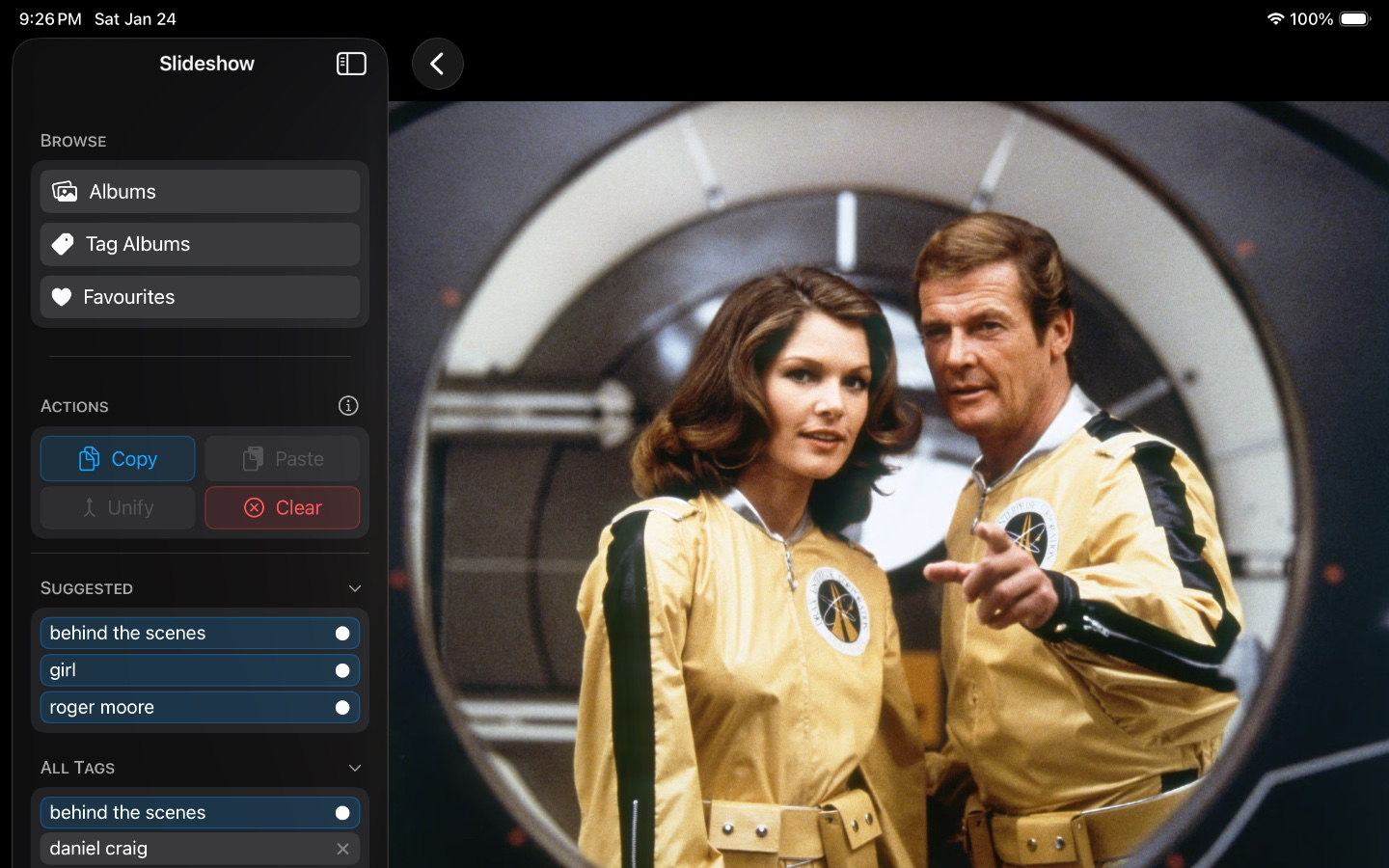Tap the battery indicator icon
1389x868 pixels.
coord(1355,18)
